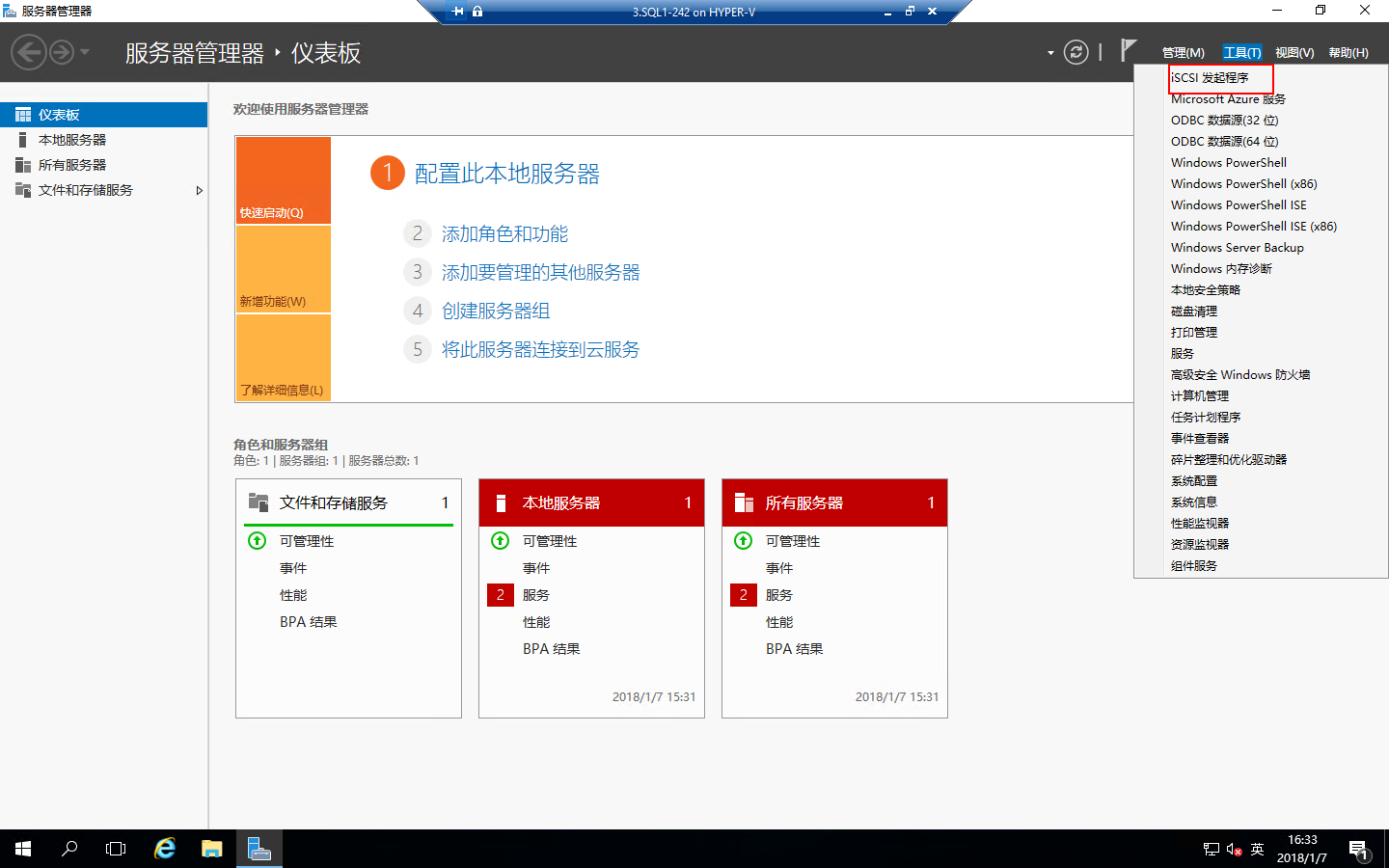The height and width of the screenshot is (868, 1389).
Task: Open the 帮助(H) menu
Action: [x=1348, y=53]
